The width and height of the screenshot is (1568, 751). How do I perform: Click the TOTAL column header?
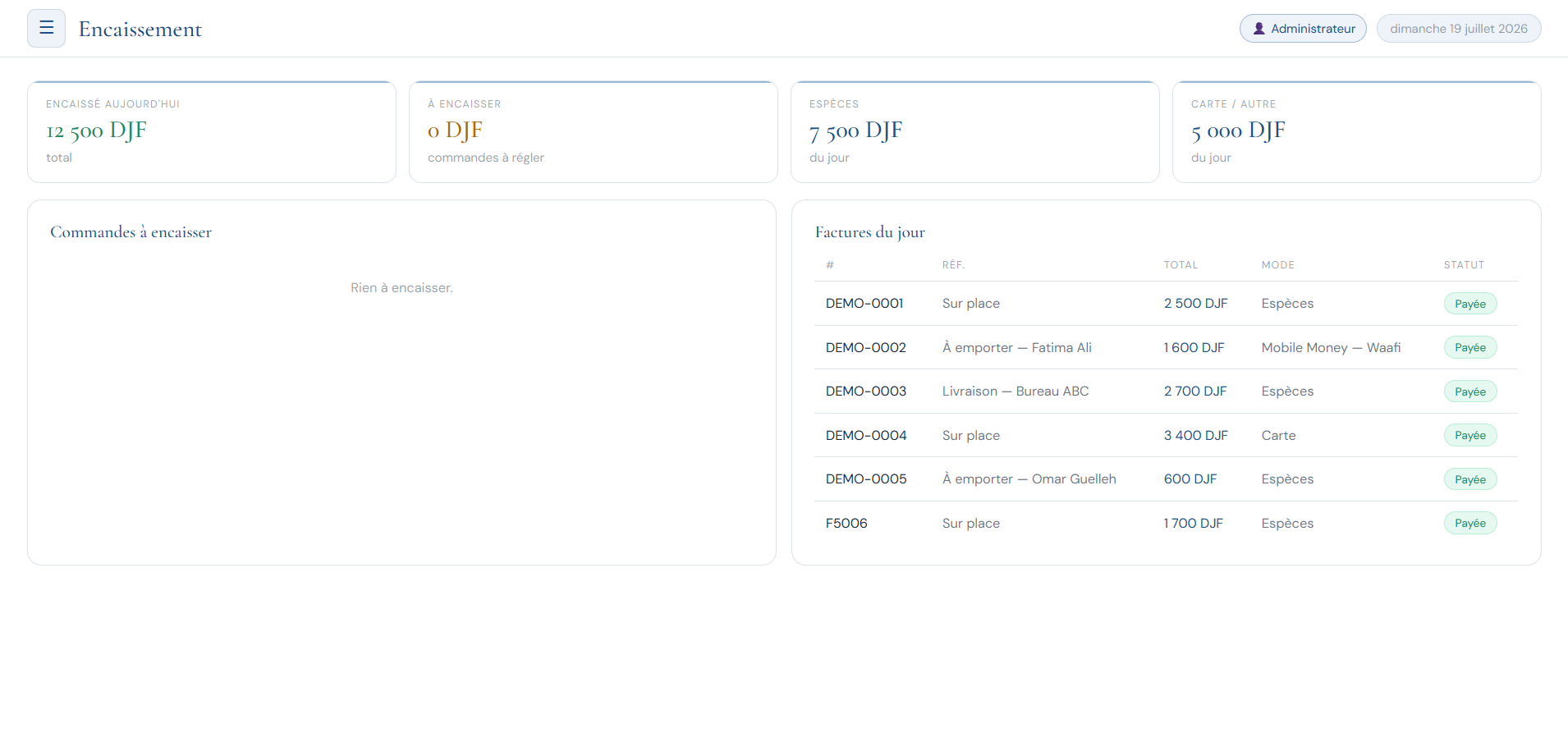pyautogui.click(x=1181, y=265)
